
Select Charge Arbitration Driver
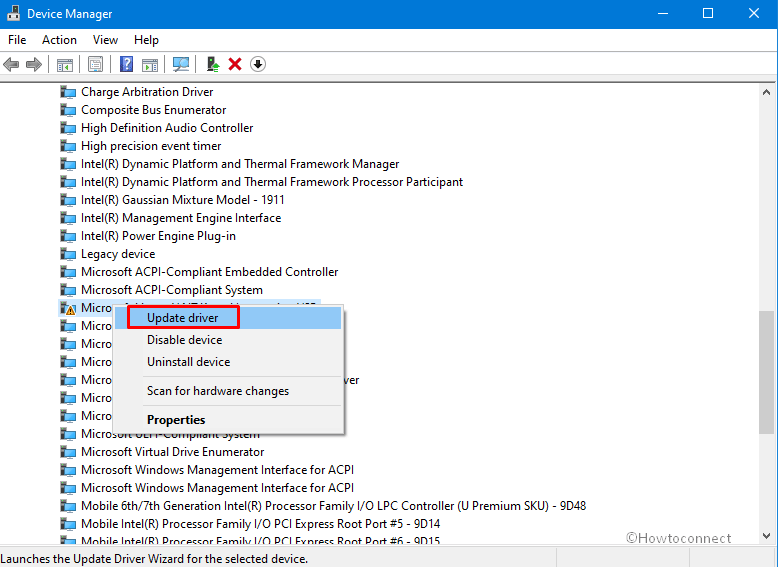coord(147,92)
